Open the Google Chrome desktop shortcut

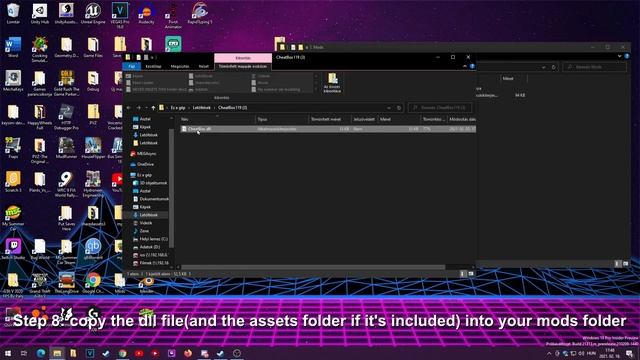pos(93,283)
